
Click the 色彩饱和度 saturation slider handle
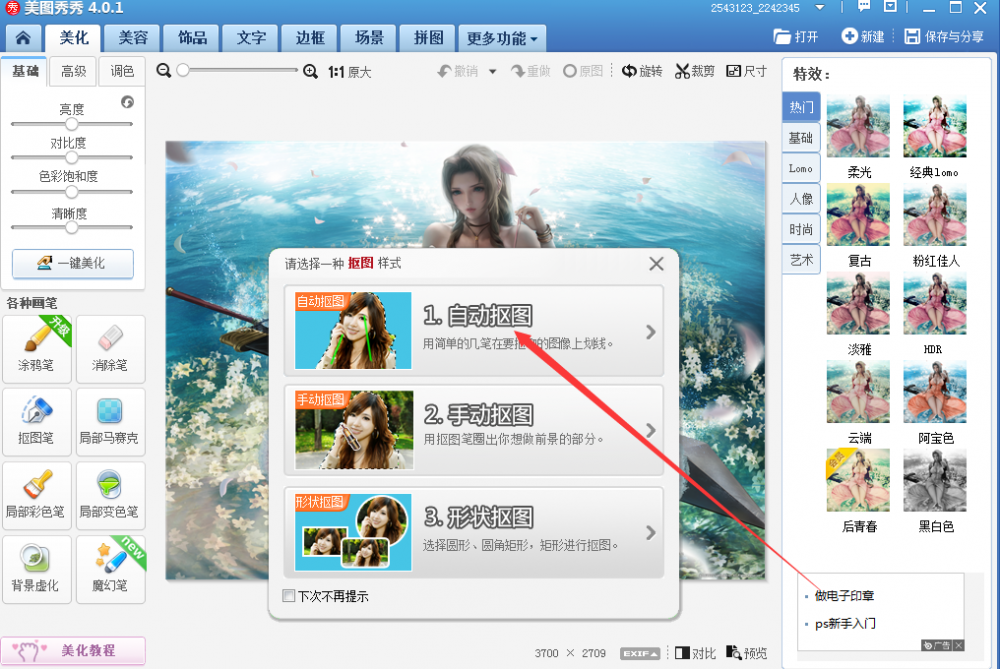click(71, 191)
